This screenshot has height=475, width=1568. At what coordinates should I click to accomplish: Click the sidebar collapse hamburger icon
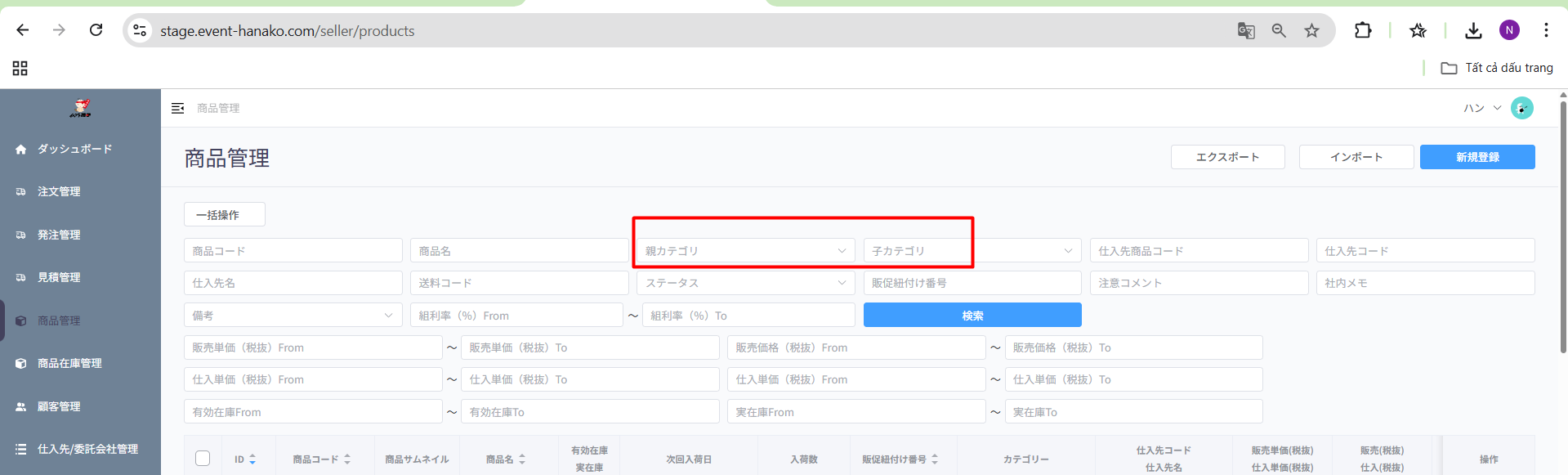pyautogui.click(x=177, y=108)
